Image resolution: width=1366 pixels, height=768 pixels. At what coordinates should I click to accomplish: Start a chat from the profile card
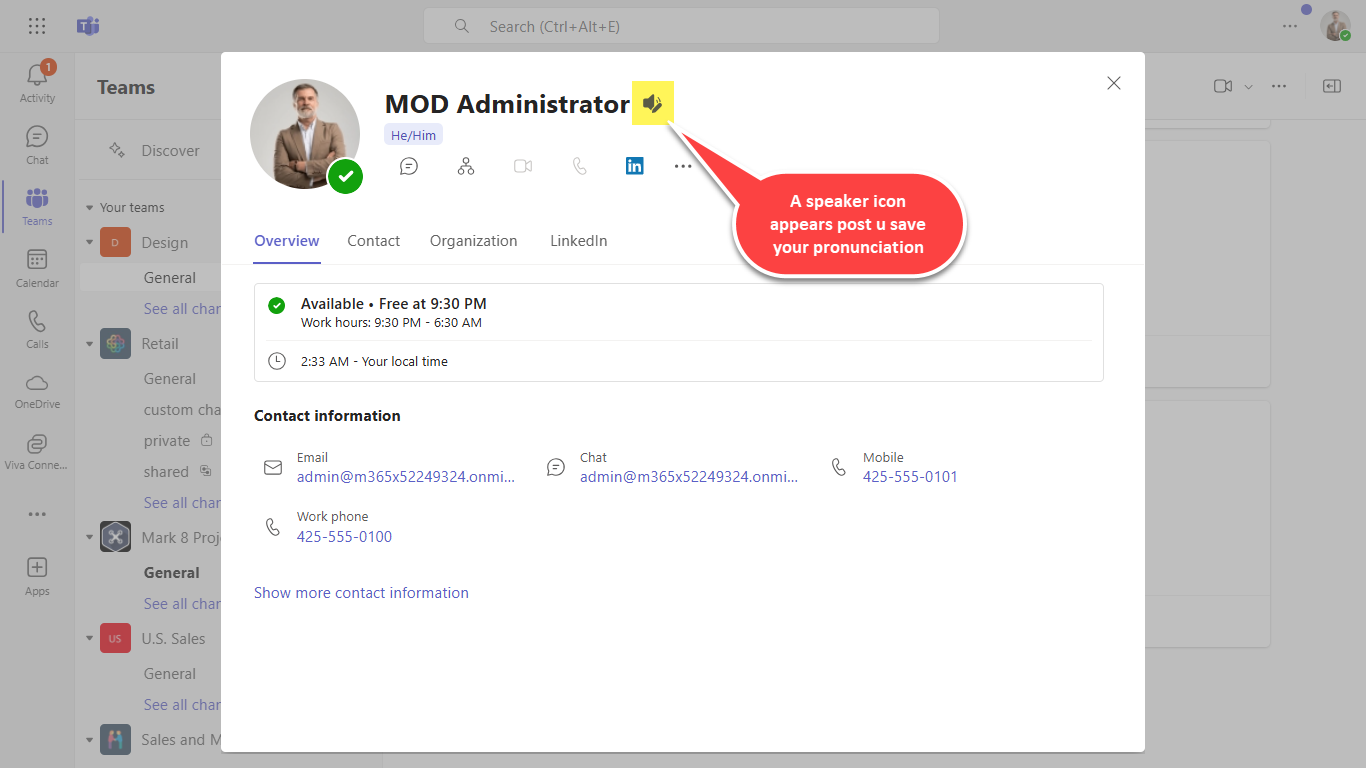point(409,166)
